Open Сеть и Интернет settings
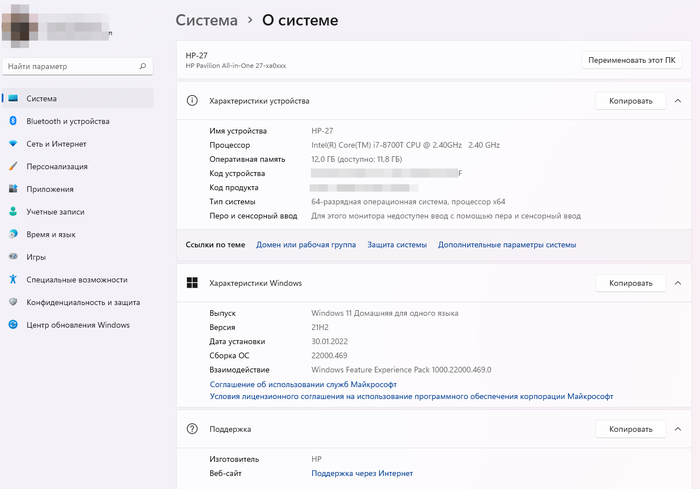 coord(77,144)
